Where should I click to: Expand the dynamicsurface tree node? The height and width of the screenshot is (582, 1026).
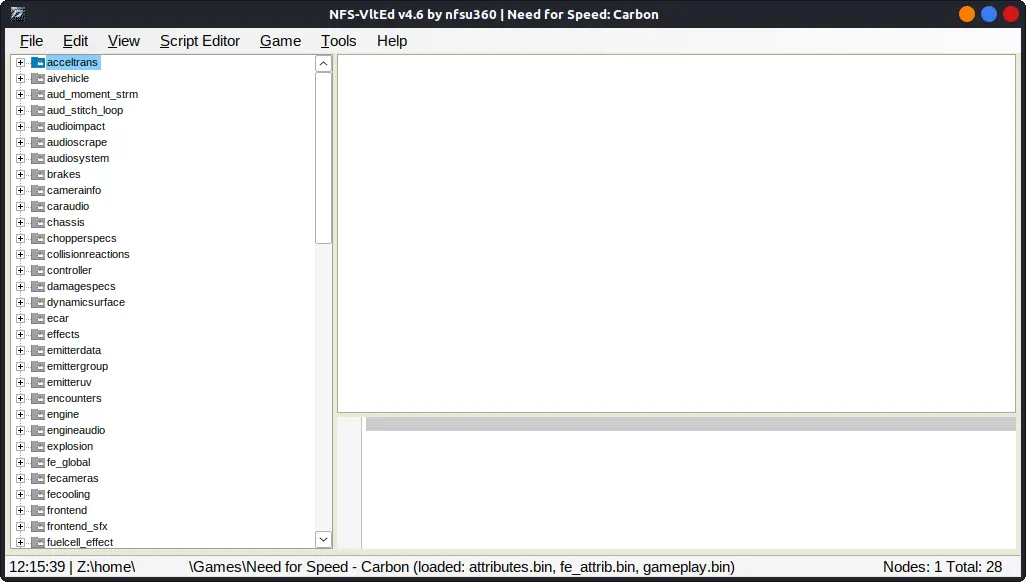[20, 302]
